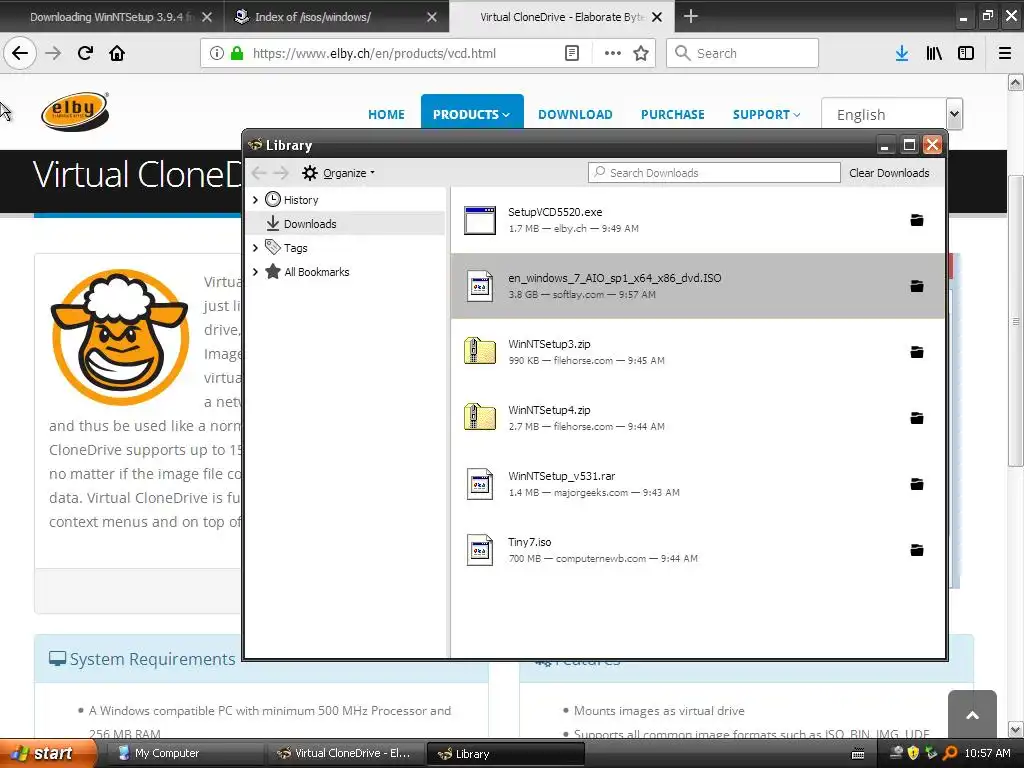Expand the History tree node
This screenshot has width=1024, height=768.
pyautogui.click(x=255, y=200)
